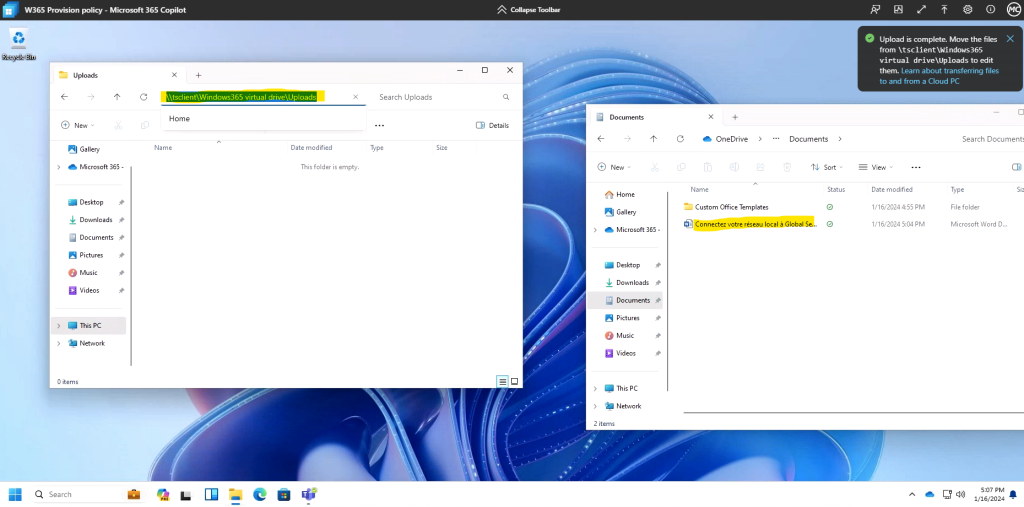Sort by Date modified in Uploads window
Screen dimensions: 1024x507
coord(312,148)
